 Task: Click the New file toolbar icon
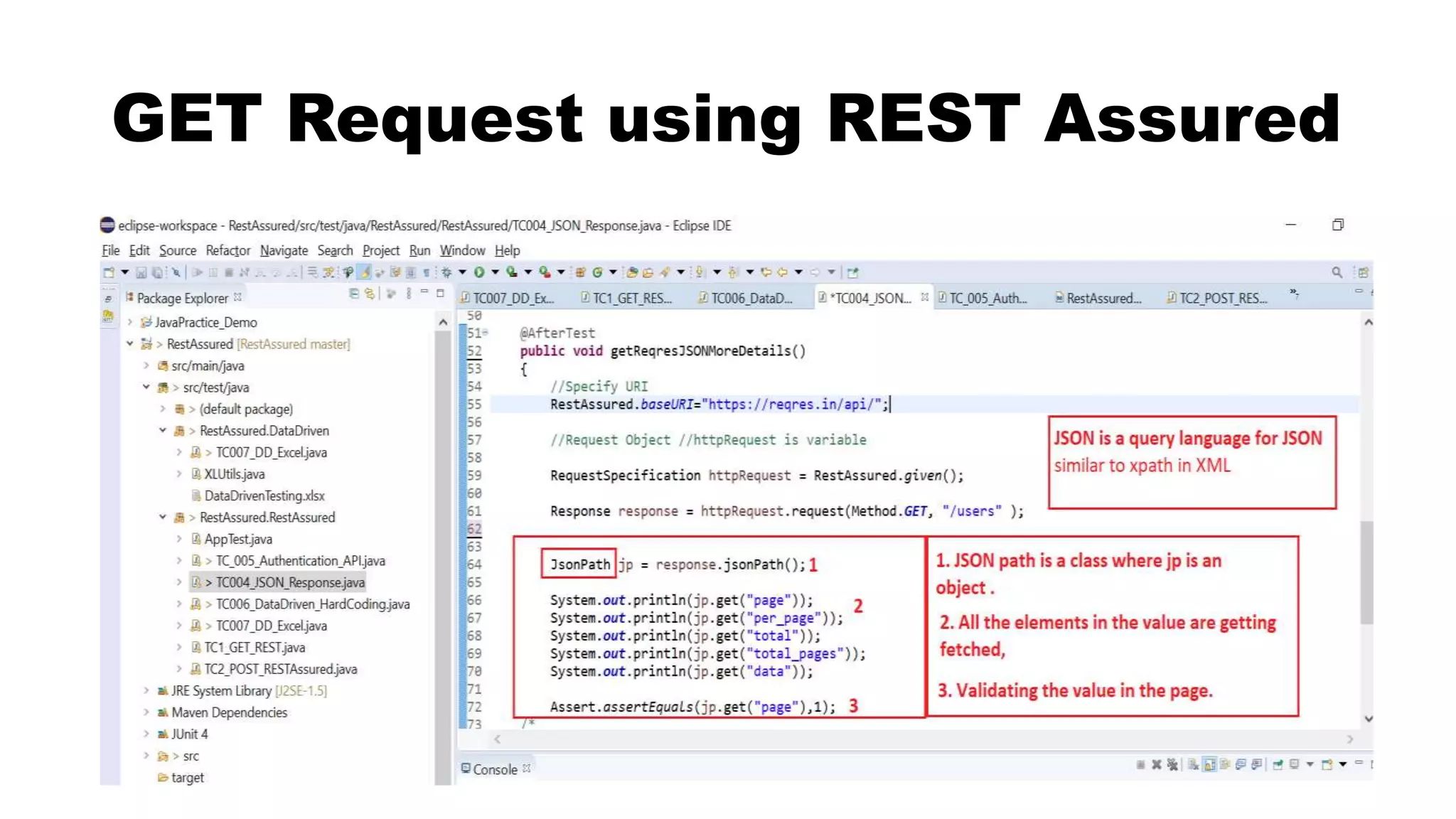(x=109, y=272)
